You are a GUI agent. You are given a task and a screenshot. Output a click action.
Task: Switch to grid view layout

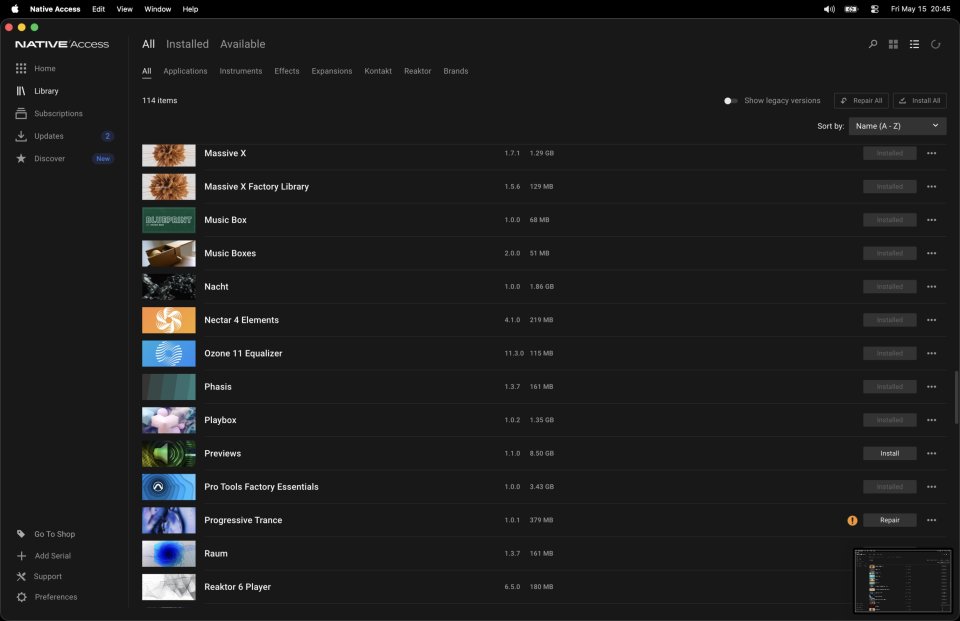(893, 44)
